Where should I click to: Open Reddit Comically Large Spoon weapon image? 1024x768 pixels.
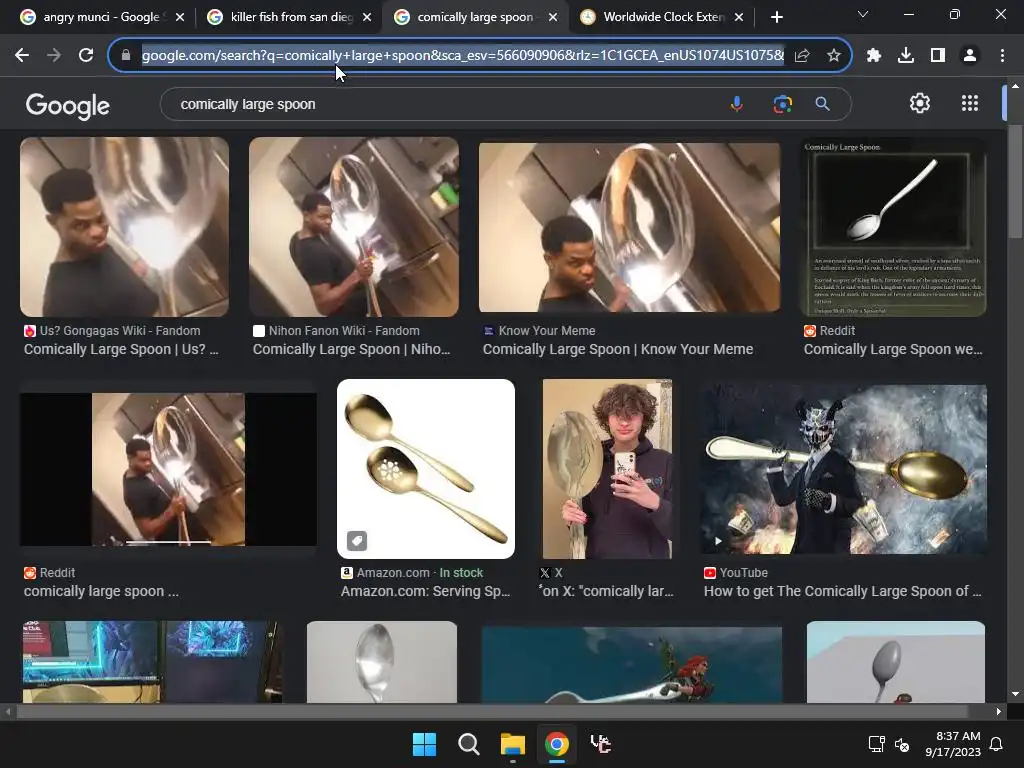(x=893, y=227)
